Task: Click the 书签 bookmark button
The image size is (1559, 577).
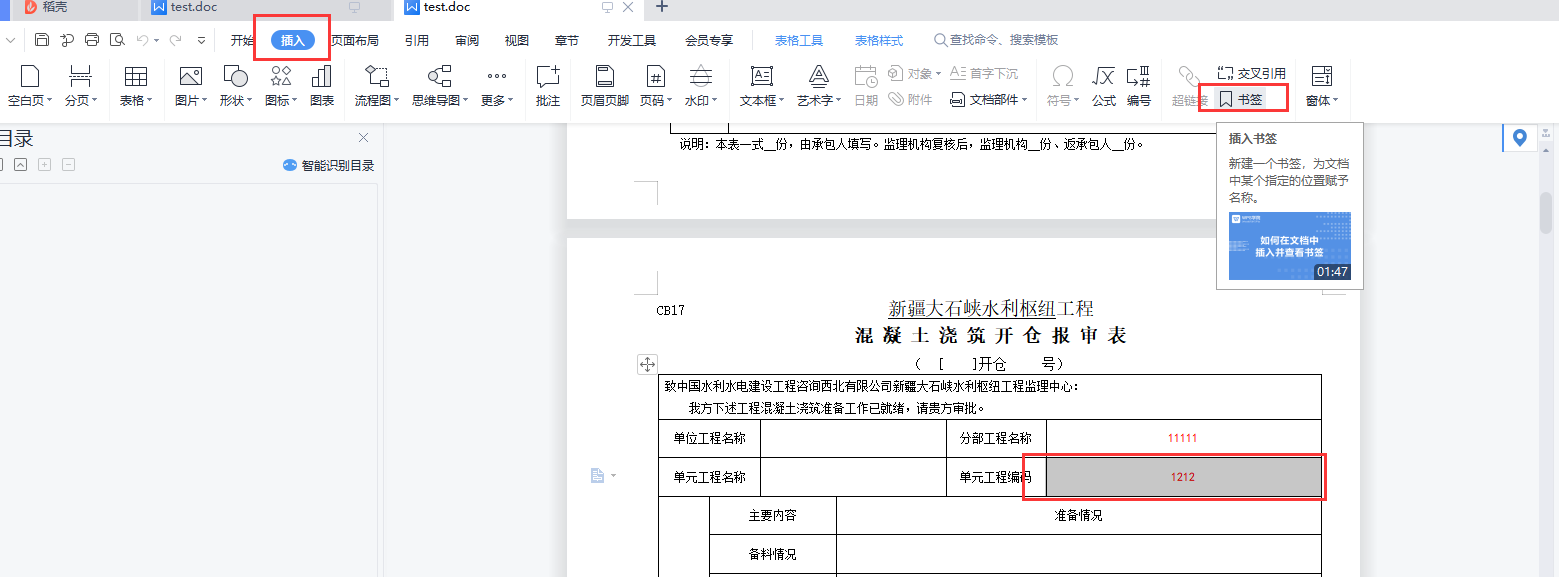Action: tap(1241, 99)
